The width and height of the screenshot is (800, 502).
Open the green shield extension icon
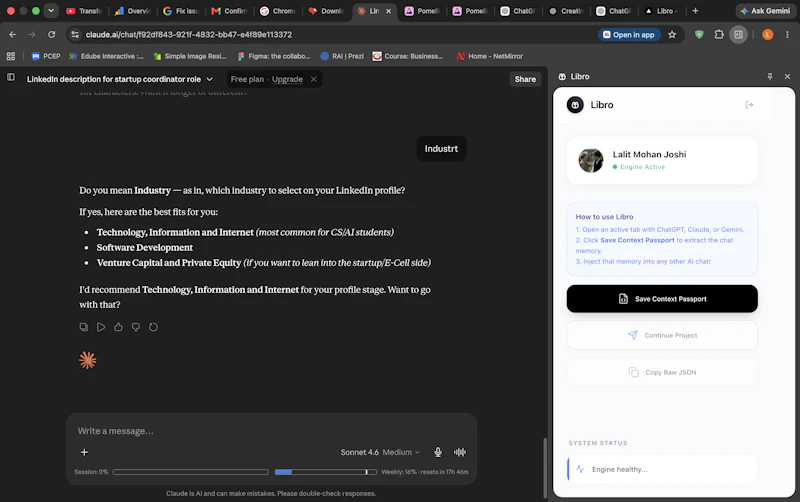[699, 35]
